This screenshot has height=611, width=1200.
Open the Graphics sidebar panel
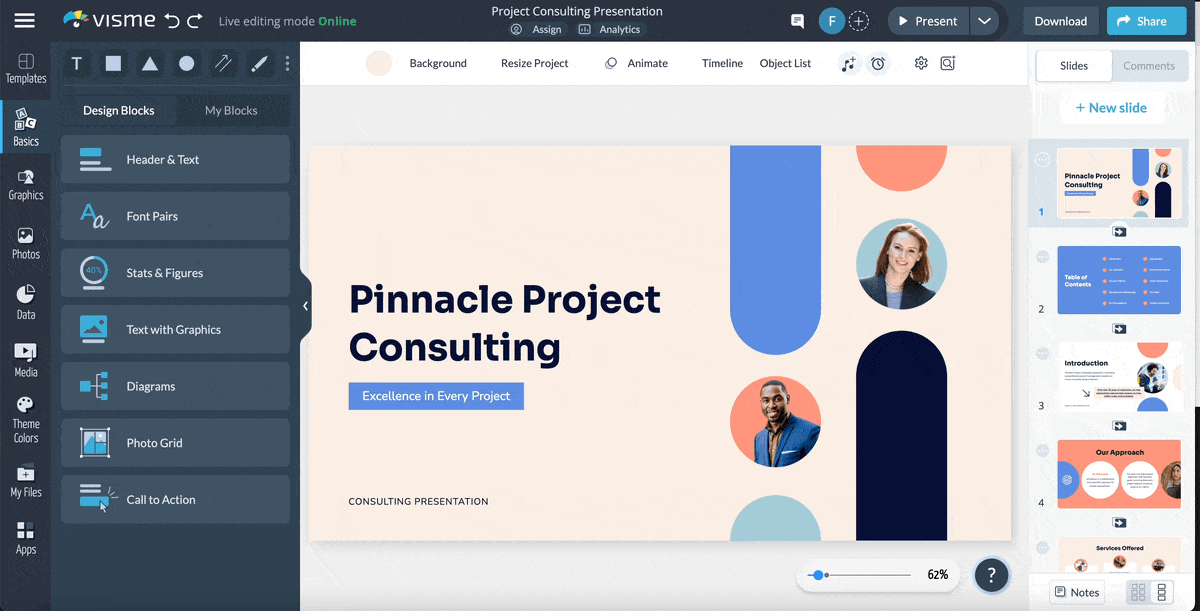26,186
